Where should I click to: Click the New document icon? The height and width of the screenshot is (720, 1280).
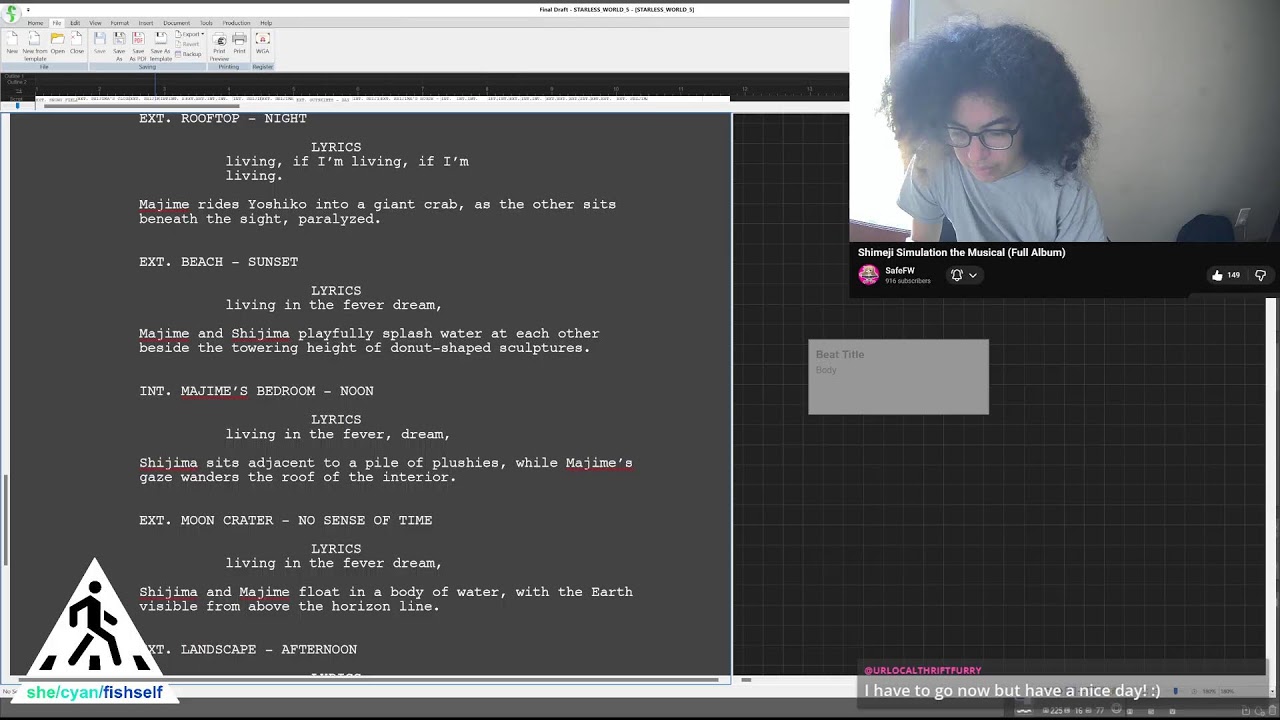12,42
